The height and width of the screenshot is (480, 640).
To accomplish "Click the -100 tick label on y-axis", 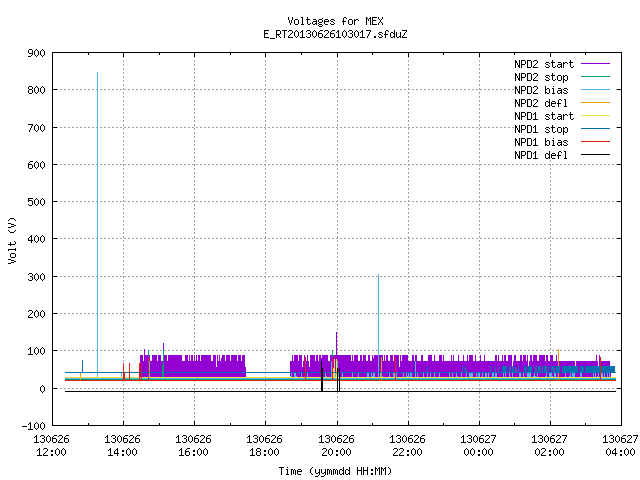I will tap(33, 426).
